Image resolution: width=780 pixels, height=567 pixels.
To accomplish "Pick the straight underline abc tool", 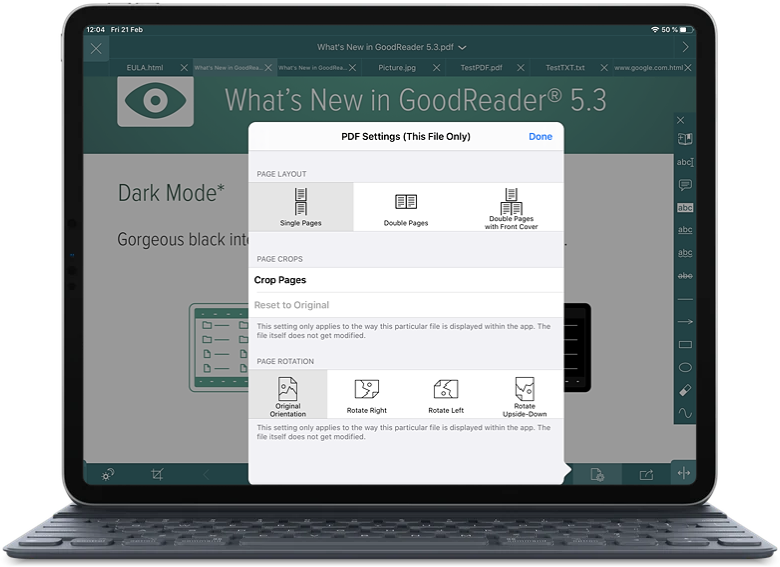I will [x=685, y=230].
